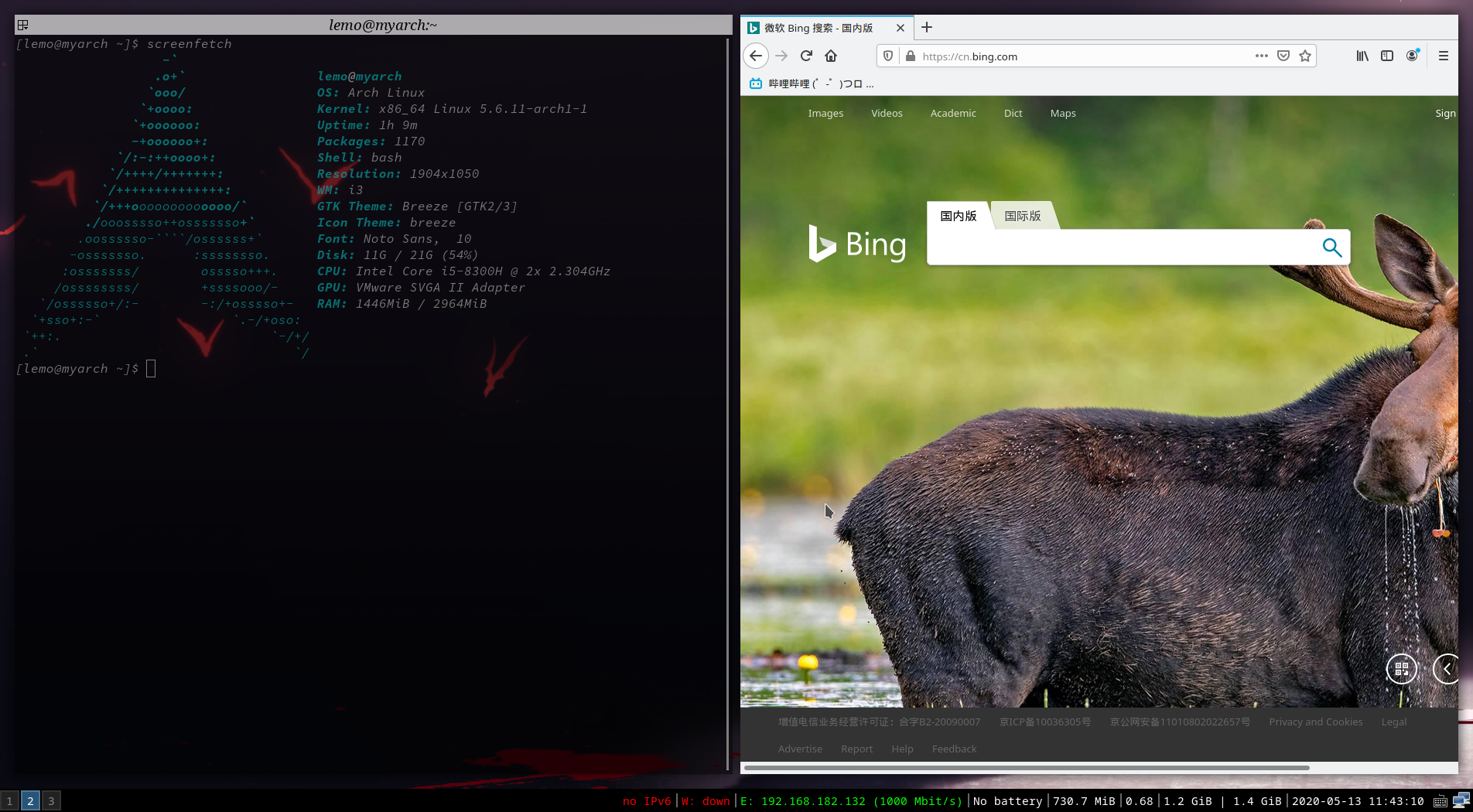Click terminal title bar lemo@myarch:~
Viewport: 1473px width, 812px height.
[x=383, y=25]
